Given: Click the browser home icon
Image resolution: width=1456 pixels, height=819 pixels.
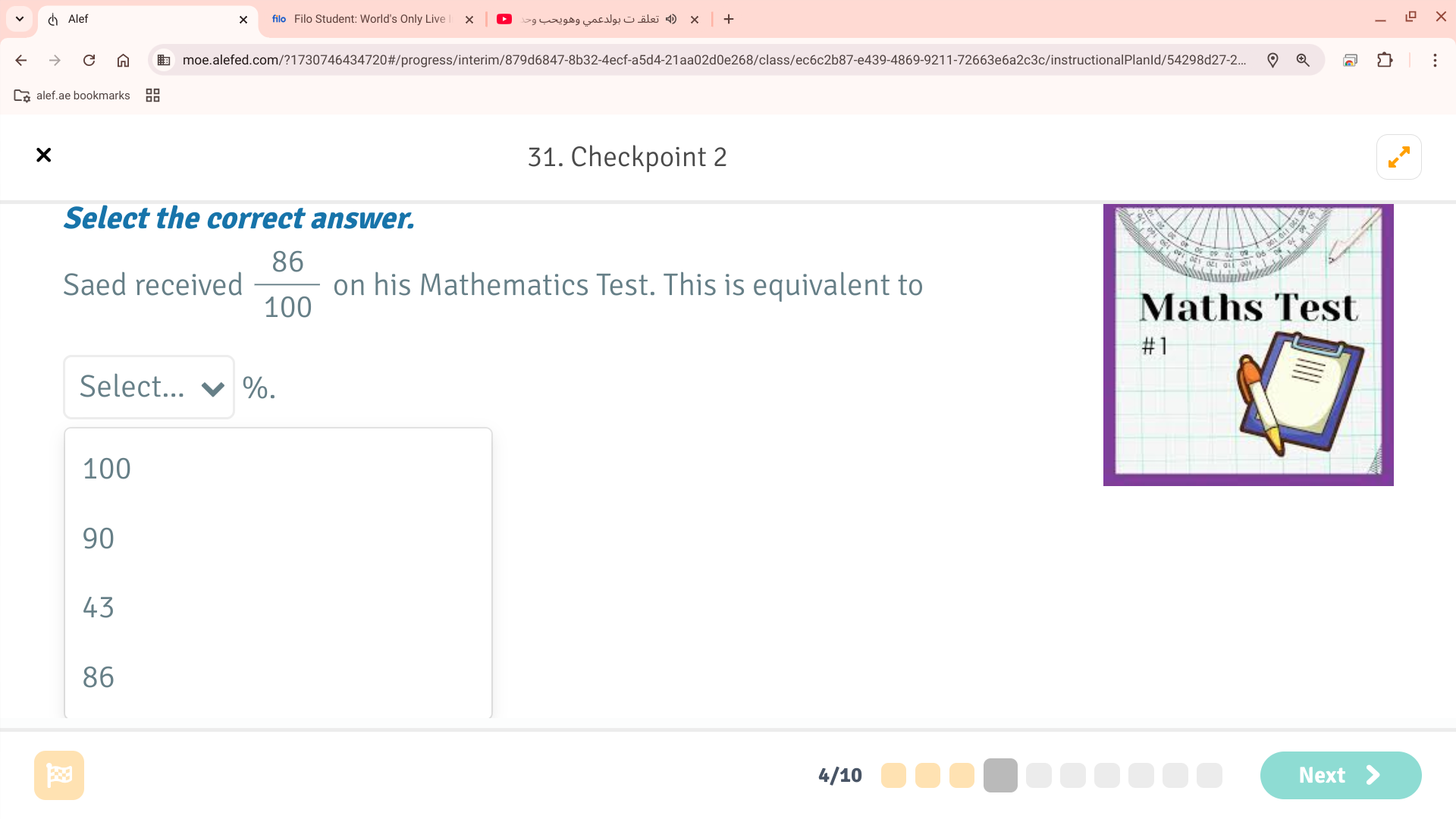Looking at the screenshot, I should (123, 60).
